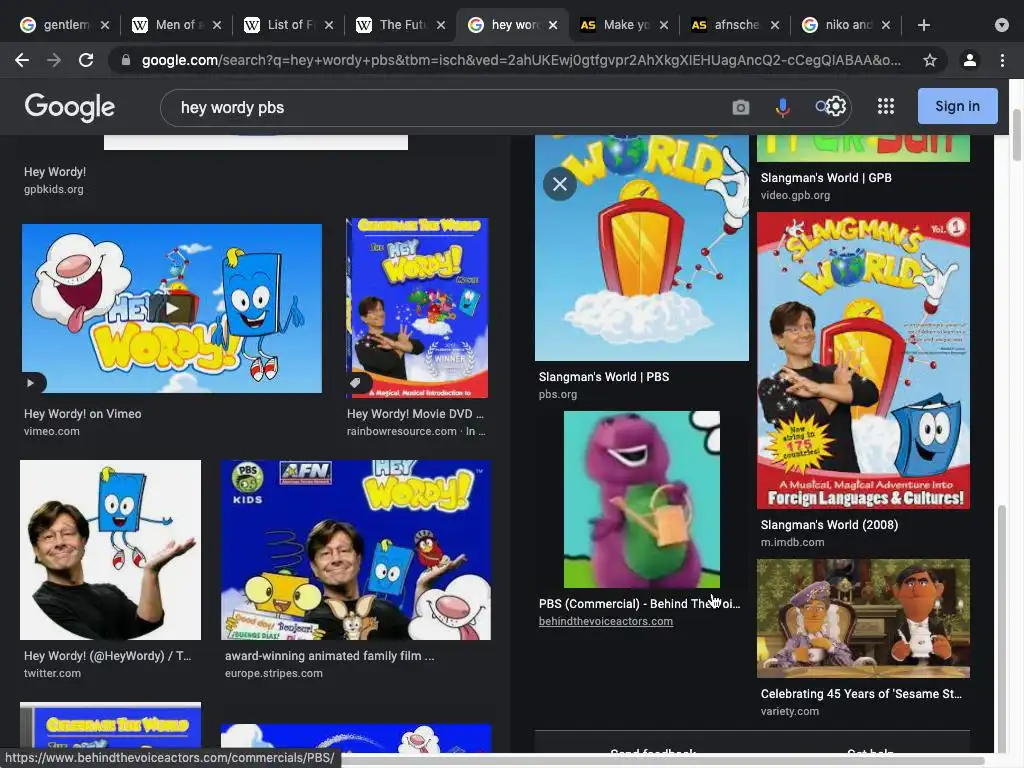Click the horizontal scrollbar at the page bottom
The width and height of the screenshot is (1024, 768).
pyautogui.click(x=663, y=761)
